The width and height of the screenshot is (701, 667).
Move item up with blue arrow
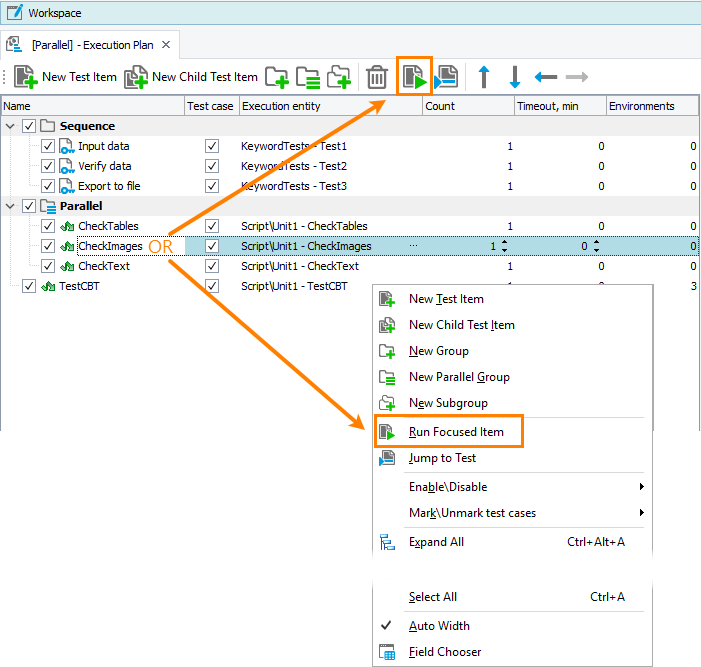tap(484, 77)
